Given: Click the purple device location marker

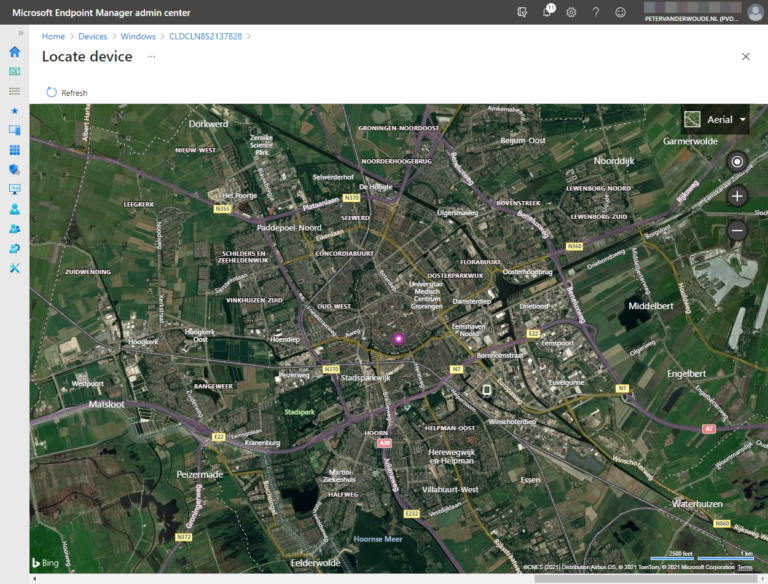Looking at the screenshot, I should tap(398, 339).
